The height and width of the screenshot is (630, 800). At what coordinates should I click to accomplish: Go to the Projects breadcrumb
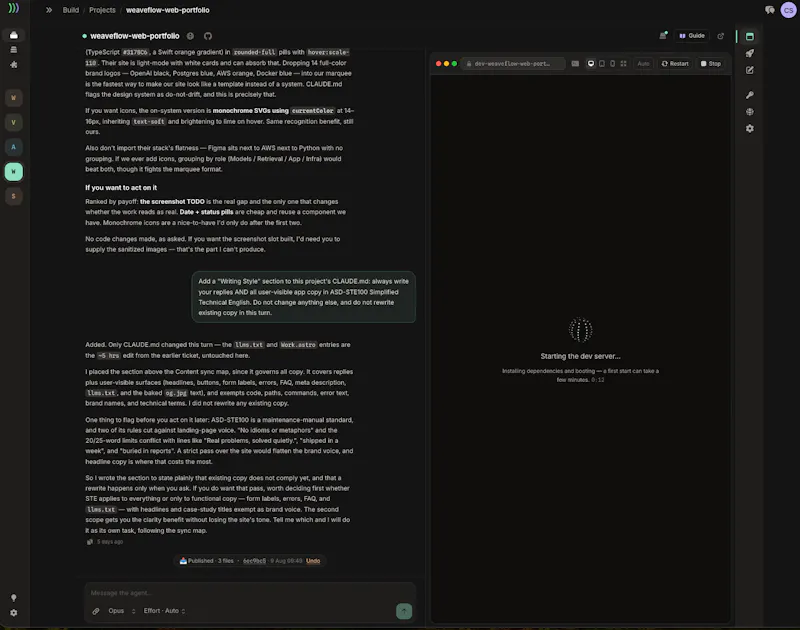coord(102,10)
